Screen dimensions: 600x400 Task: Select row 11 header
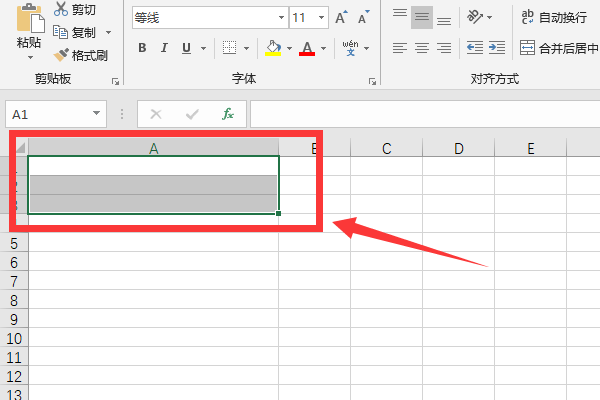[x=14, y=358]
